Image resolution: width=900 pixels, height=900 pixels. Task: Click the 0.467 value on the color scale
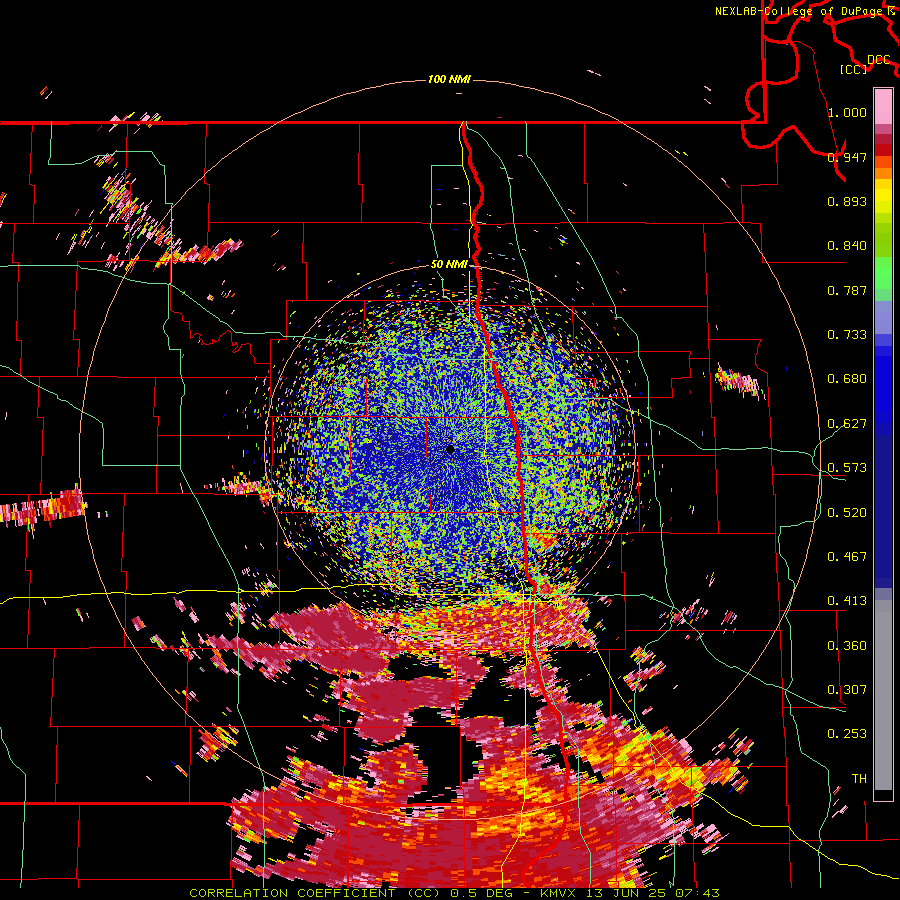(847, 556)
